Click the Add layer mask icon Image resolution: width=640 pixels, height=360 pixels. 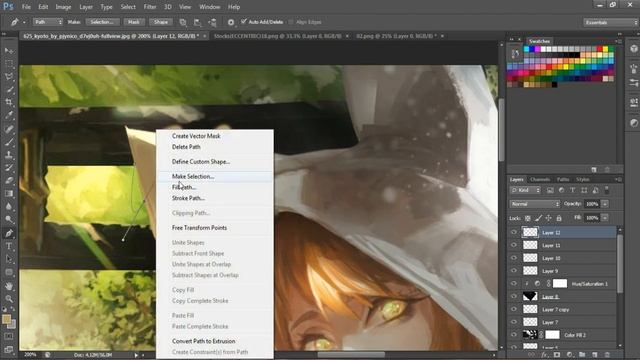tap(557, 355)
